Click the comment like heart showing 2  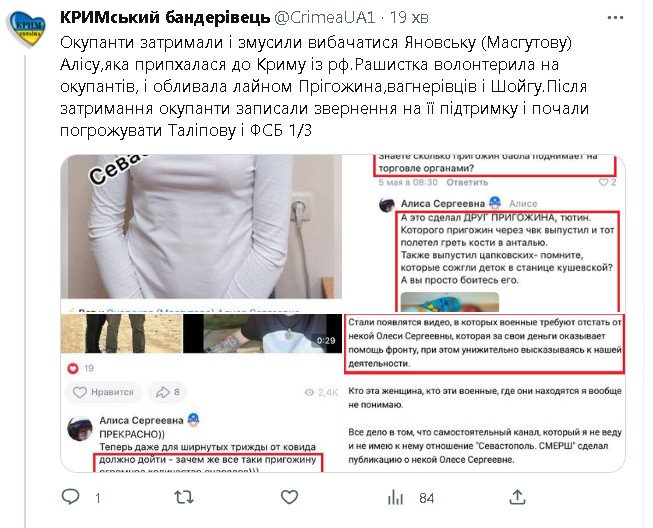pyautogui.click(x=607, y=182)
